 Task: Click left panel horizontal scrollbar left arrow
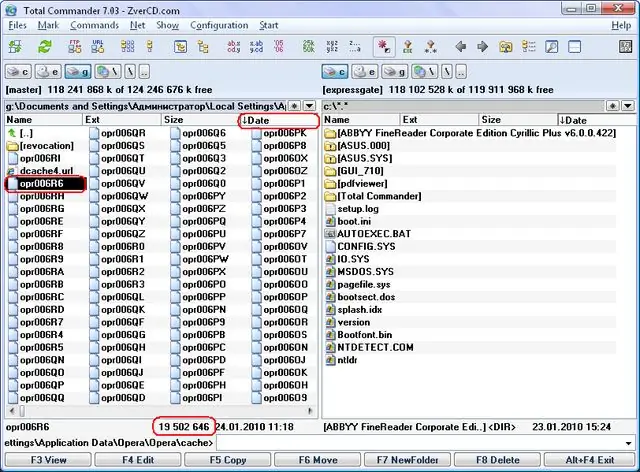point(11,411)
